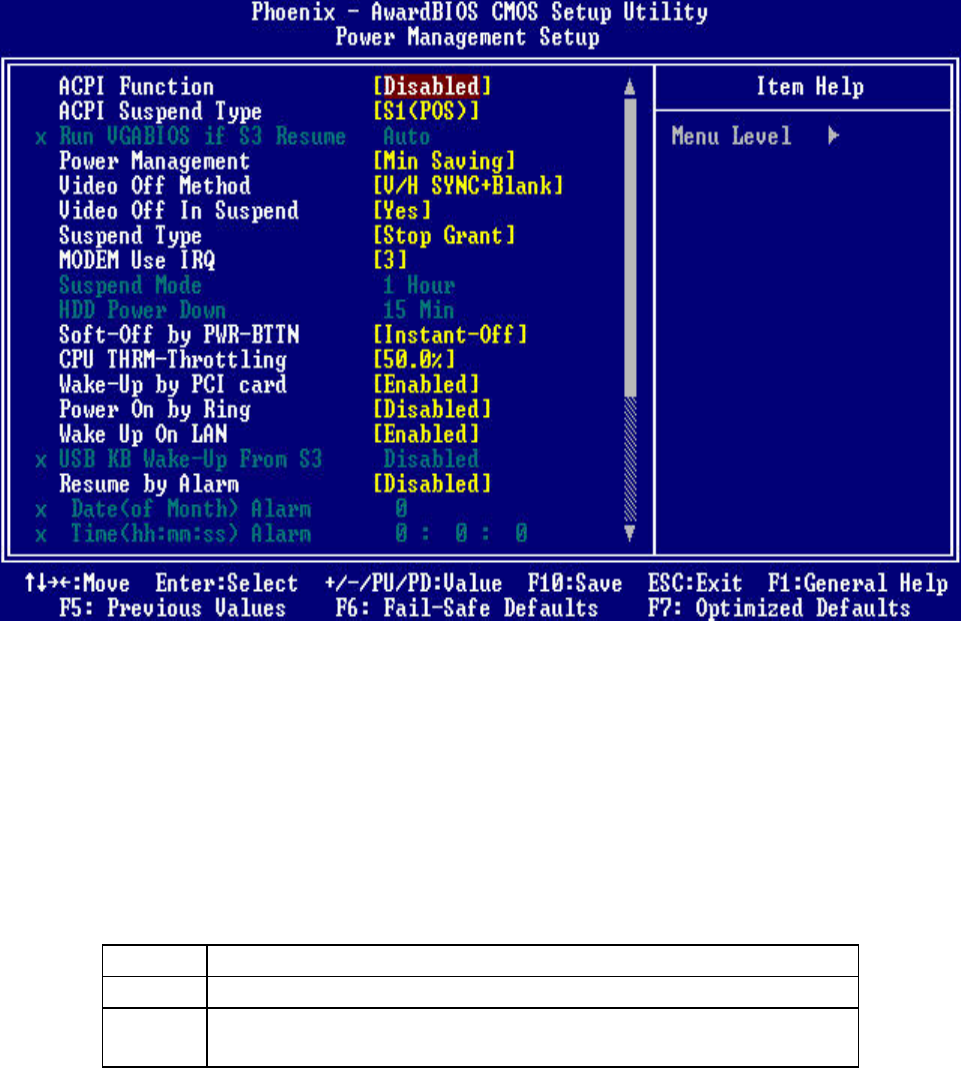961x1068 pixels.
Task: Select the Power On by Ring menu item
Action: point(155,409)
